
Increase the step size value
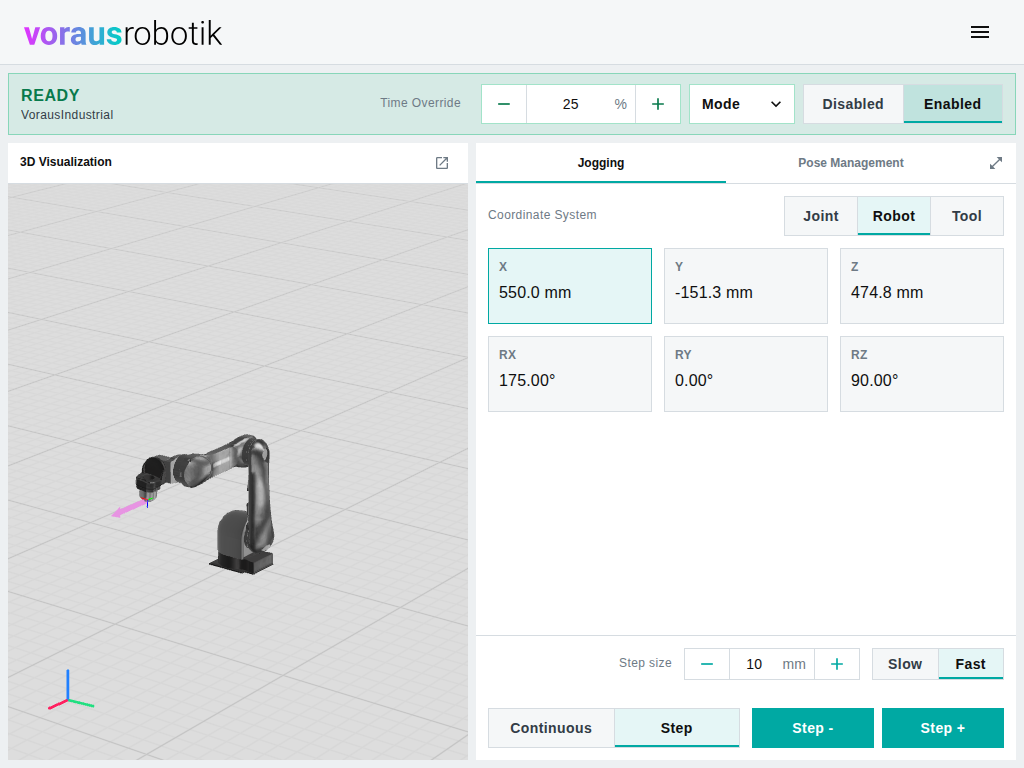tap(837, 664)
